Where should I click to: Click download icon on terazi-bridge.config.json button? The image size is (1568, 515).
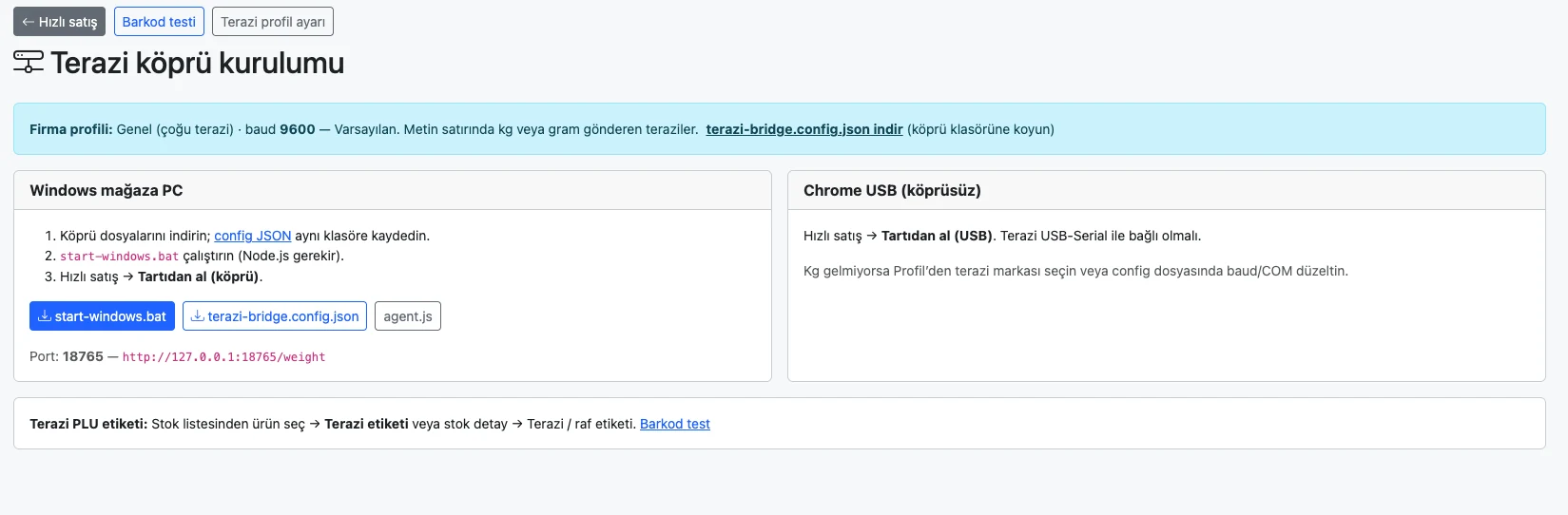[198, 316]
